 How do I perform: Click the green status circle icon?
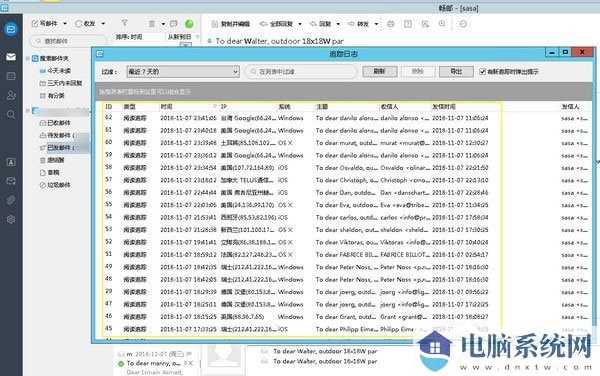click(x=189, y=24)
